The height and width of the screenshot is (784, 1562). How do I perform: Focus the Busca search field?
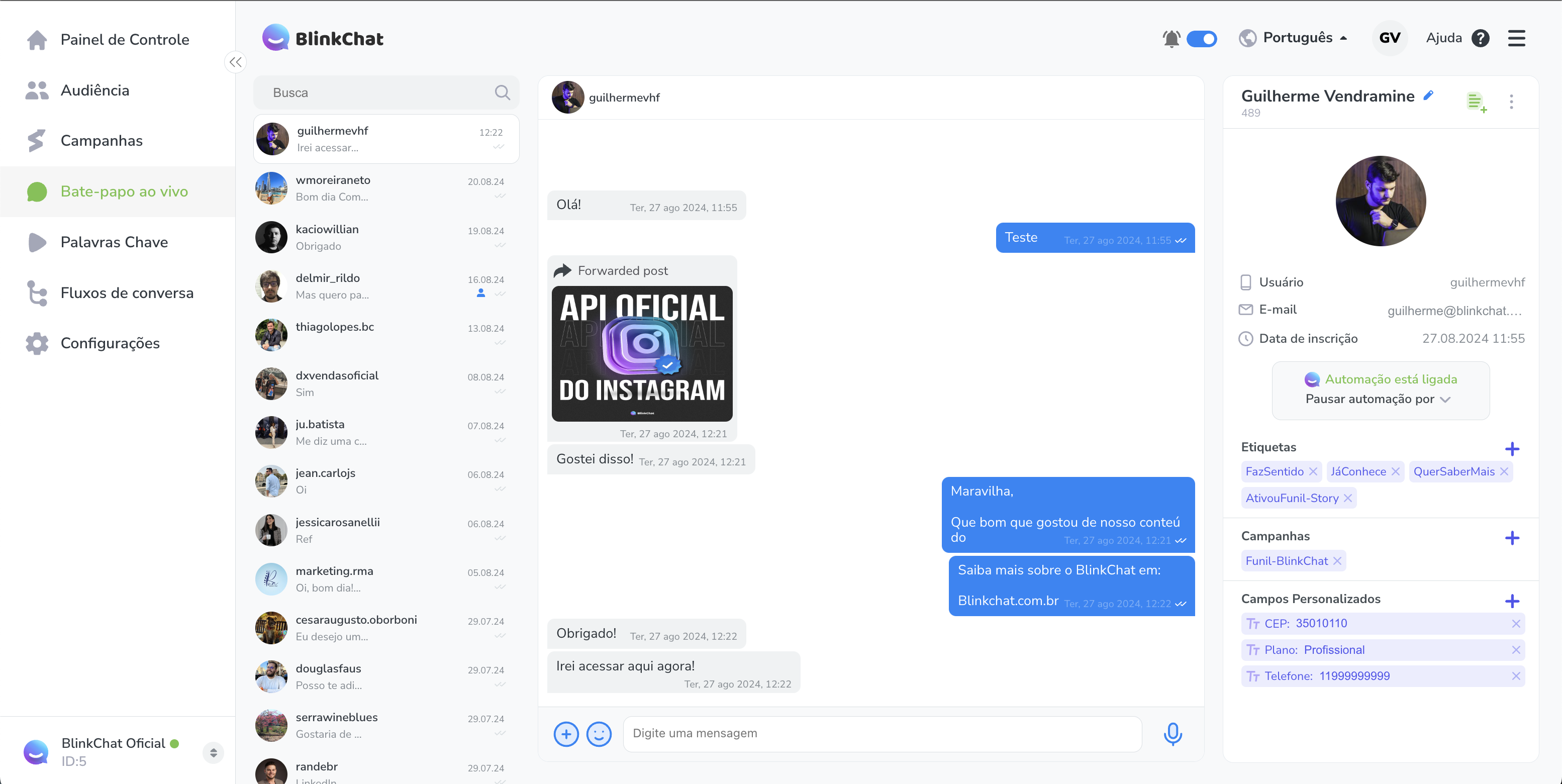[385, 92]
